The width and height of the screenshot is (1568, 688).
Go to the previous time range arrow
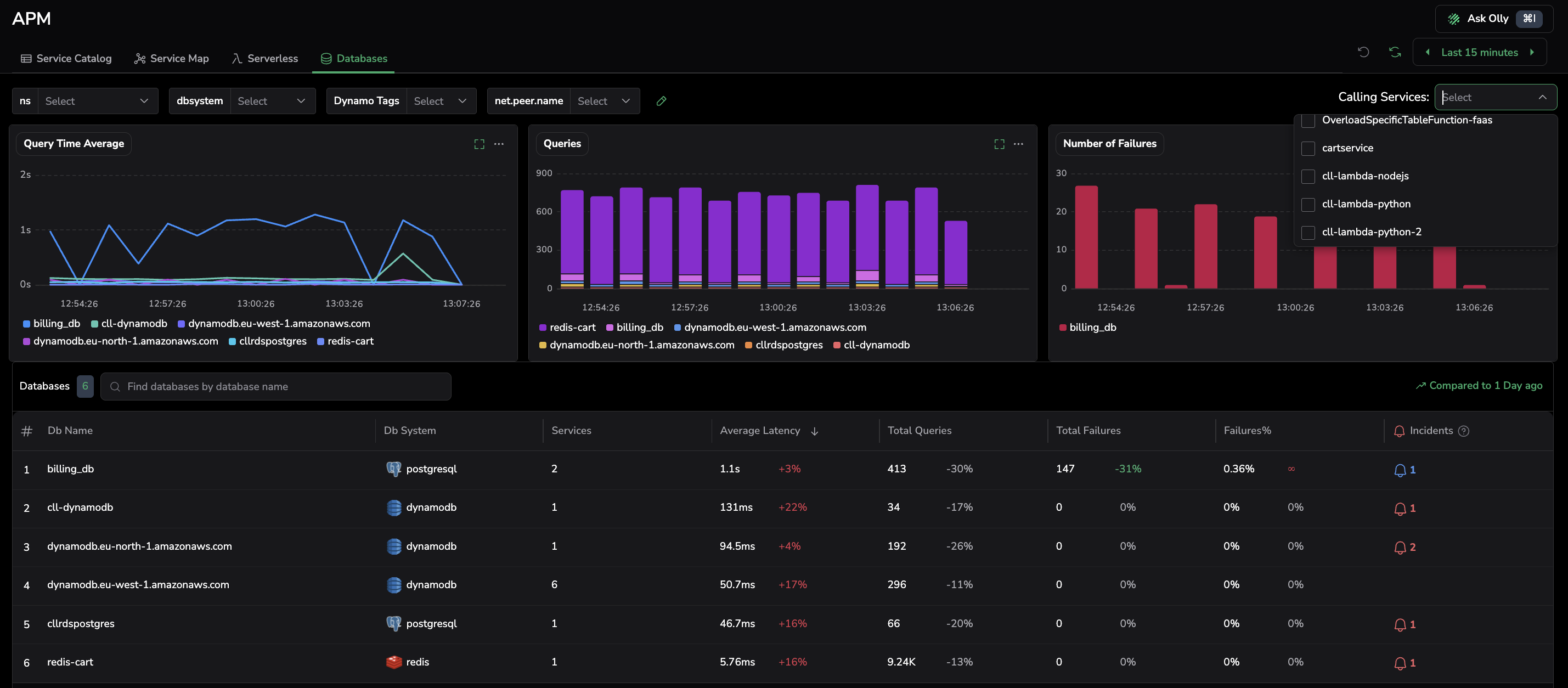coord(1428,52)
